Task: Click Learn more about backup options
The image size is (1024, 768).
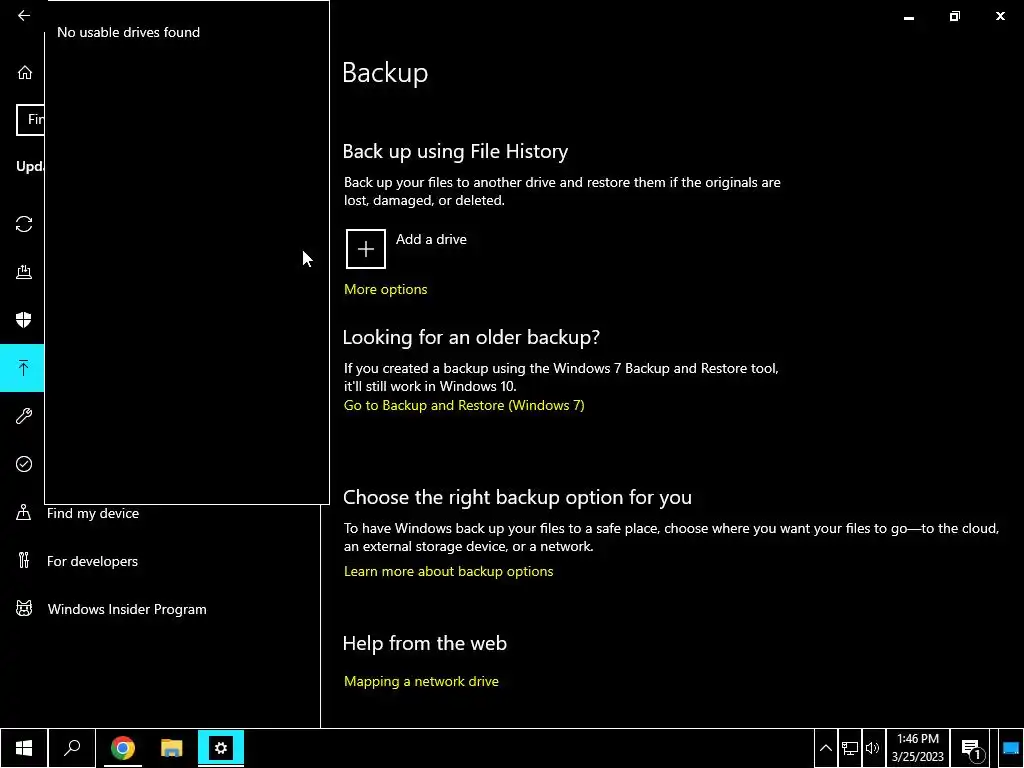Action: point(448,571)
